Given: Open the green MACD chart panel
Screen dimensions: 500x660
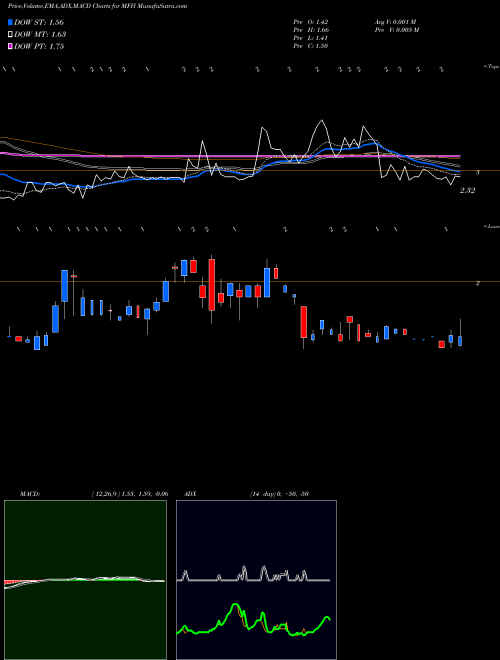Looking at the screenshot, I should click(x=85, y=580).
